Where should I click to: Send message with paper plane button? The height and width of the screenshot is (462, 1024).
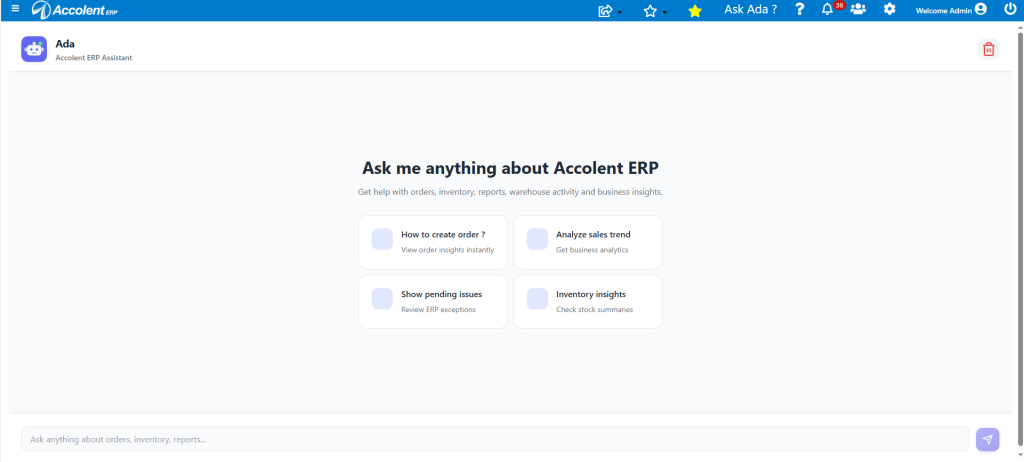[987, 439]
